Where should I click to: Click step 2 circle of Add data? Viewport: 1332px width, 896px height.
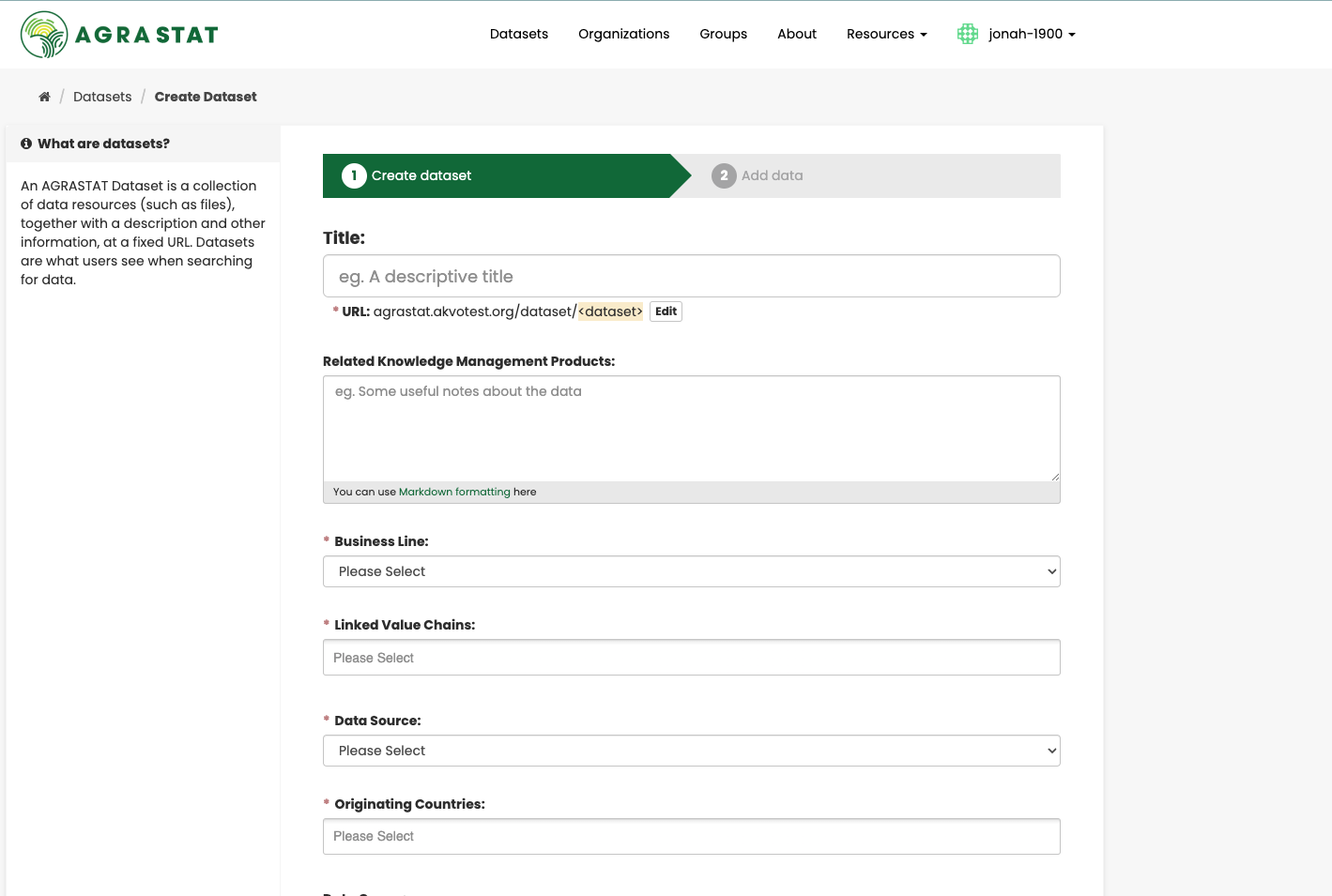pyautogui.click(x=724, y=175)
